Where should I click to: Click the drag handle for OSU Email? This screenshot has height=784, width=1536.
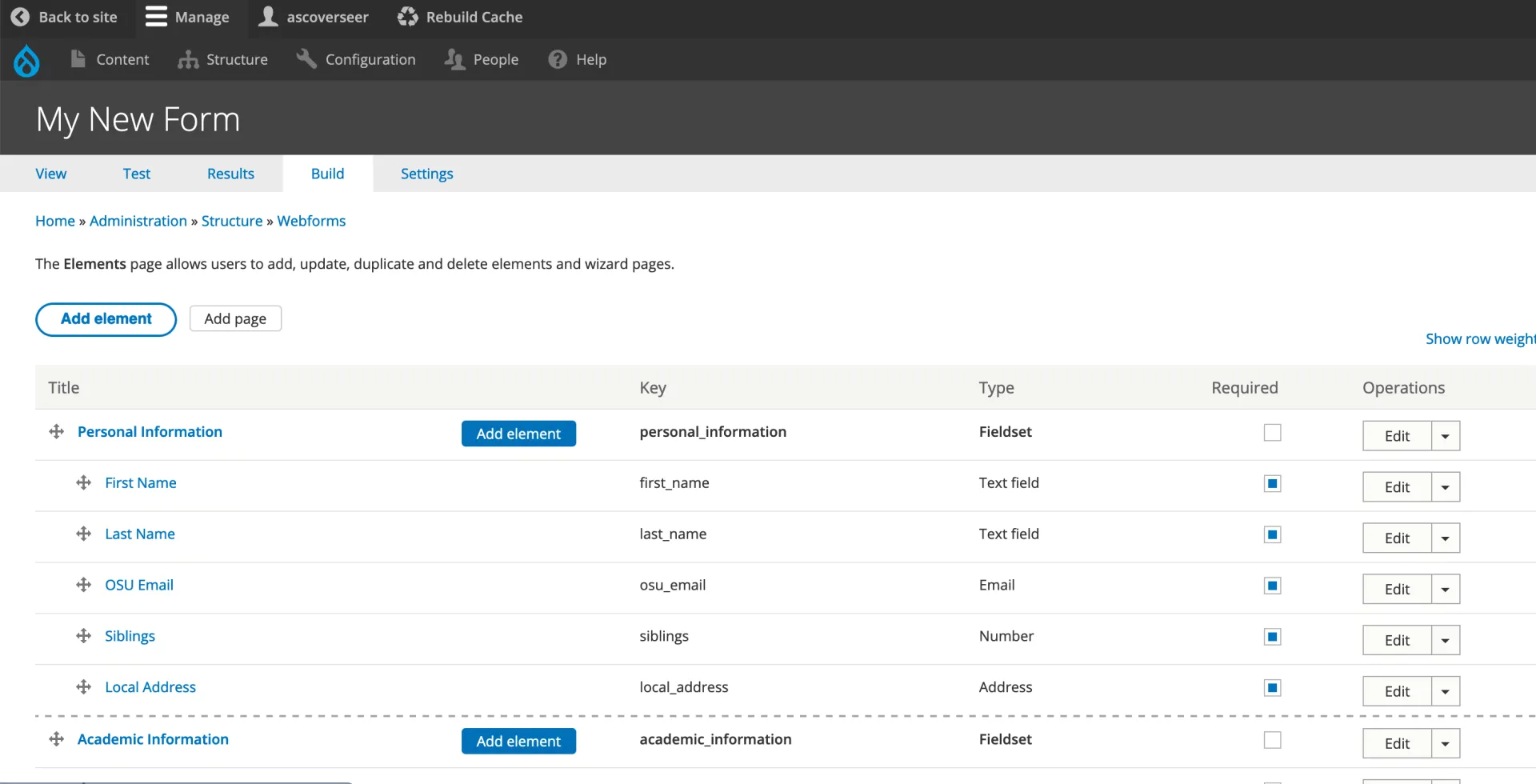tap(84, 586)
